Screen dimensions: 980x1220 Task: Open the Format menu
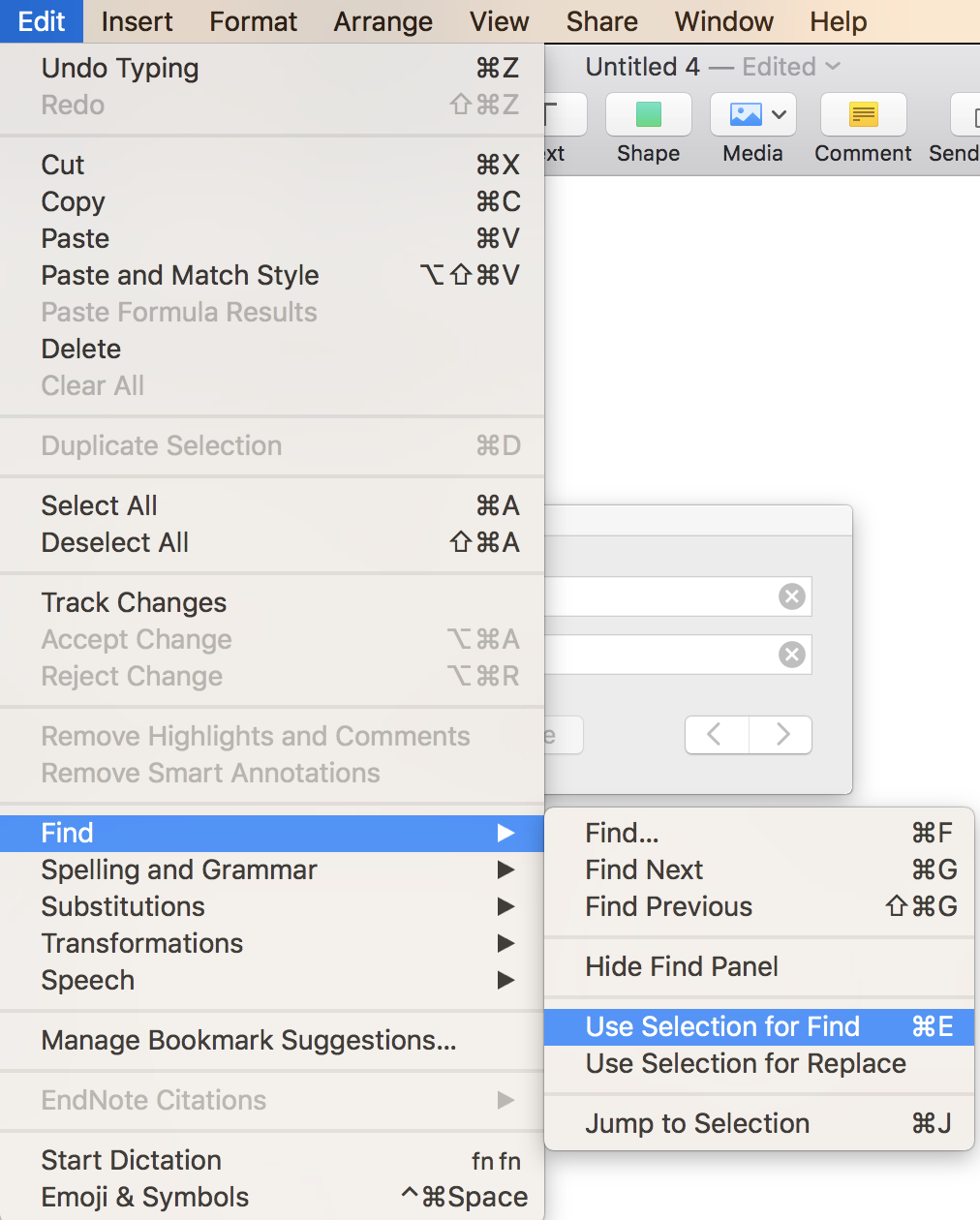pos(253,21)
